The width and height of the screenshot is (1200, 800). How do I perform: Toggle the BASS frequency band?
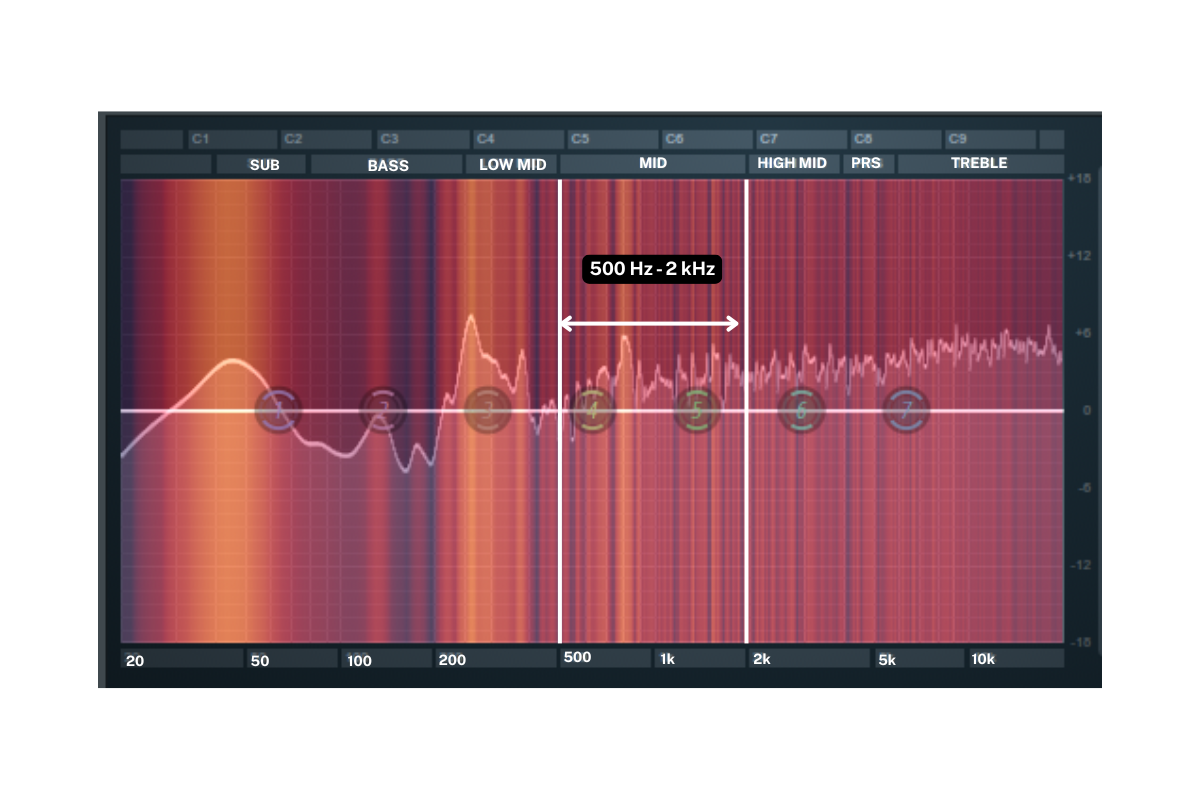pos(388,164)
